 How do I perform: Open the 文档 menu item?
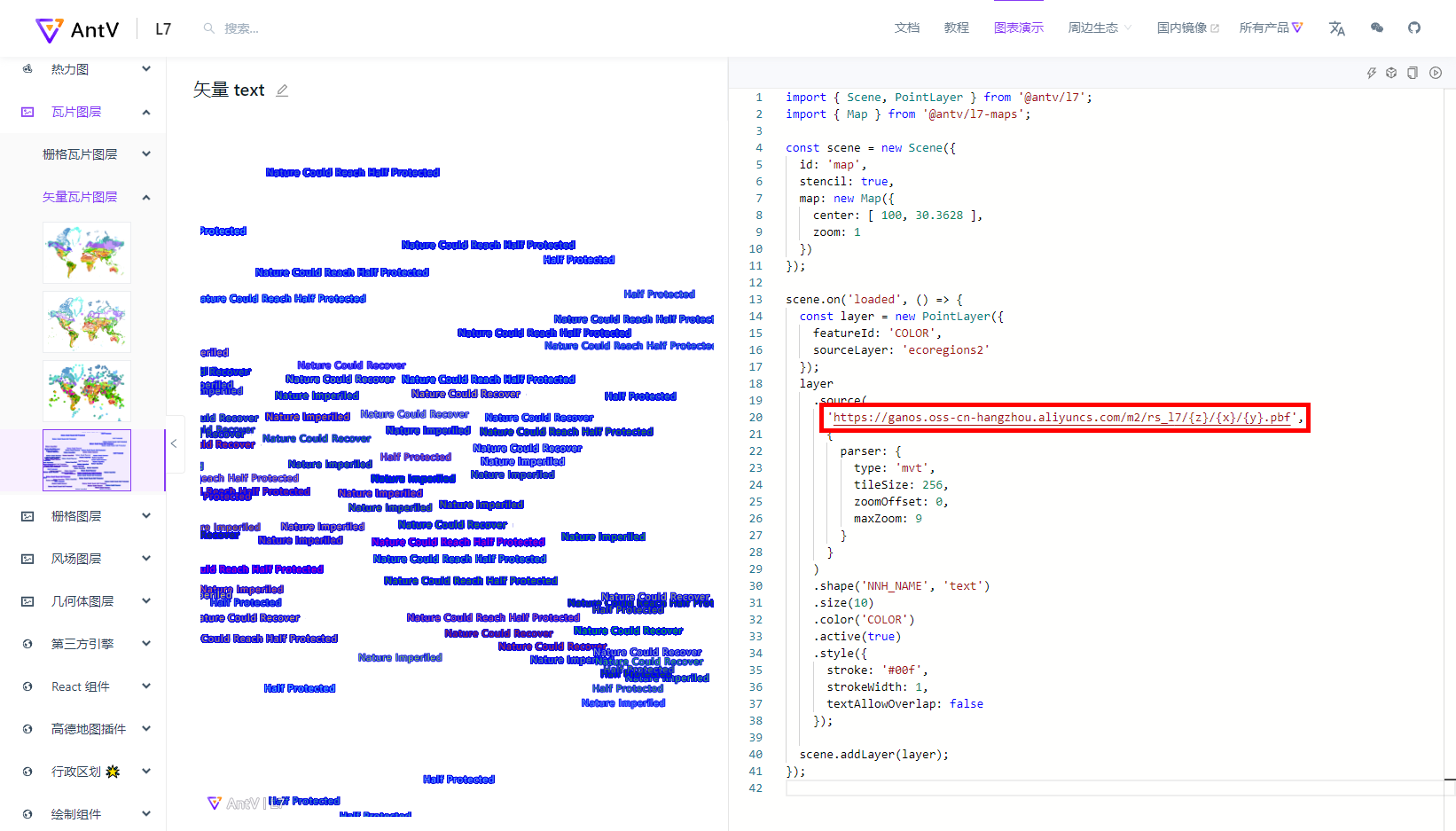(907, 28)
